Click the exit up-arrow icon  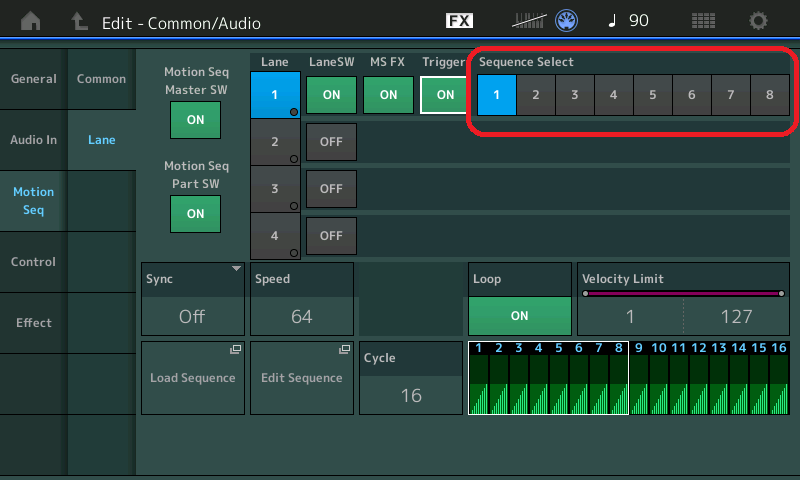pos(79,21)
